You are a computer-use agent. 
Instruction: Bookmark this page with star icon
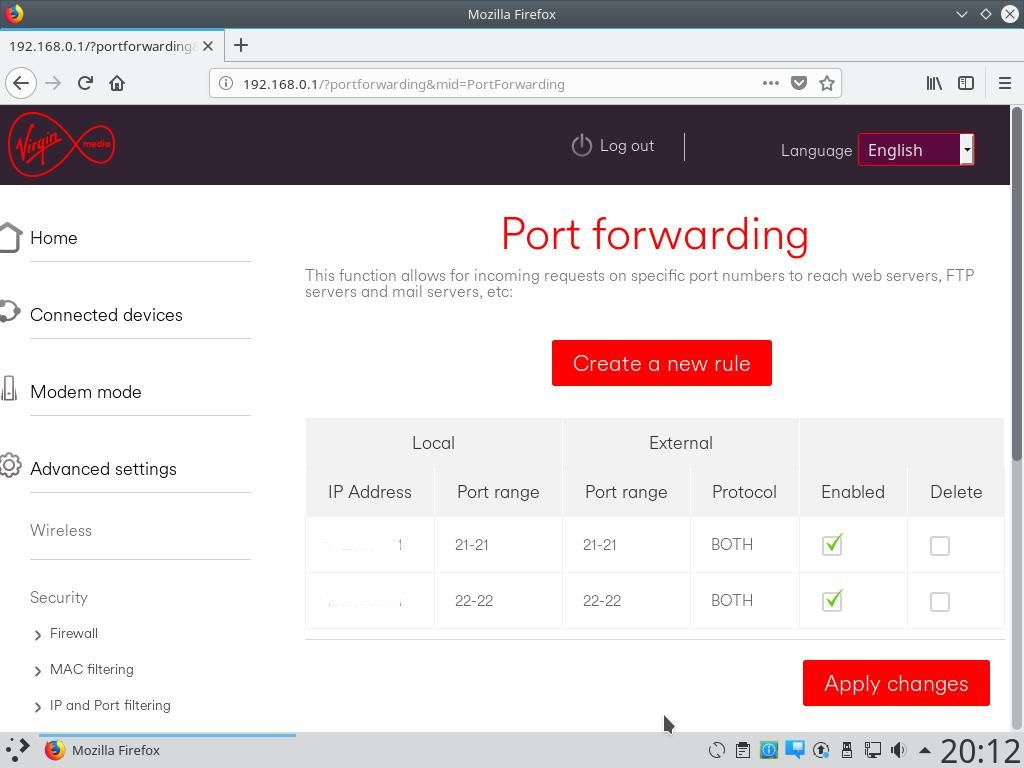pyautogui.click(x=827, y=83)
